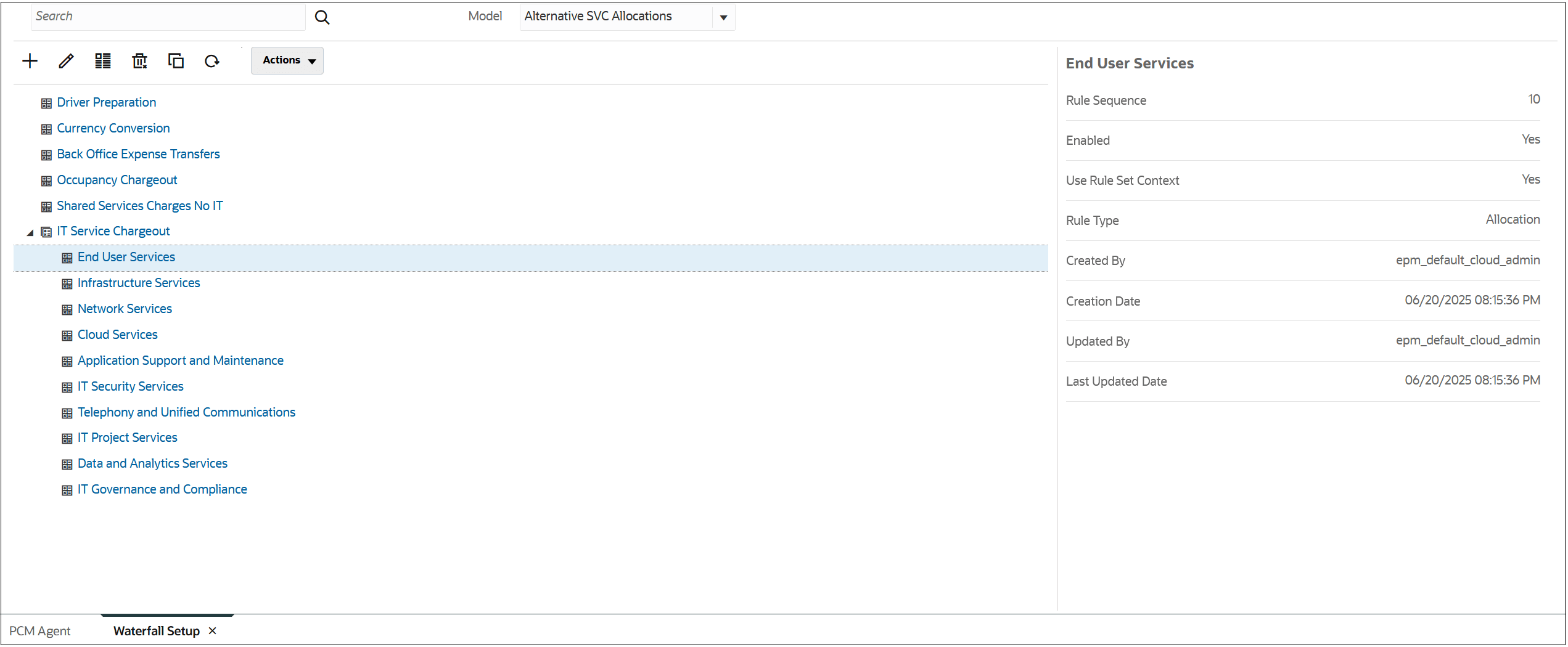This screenshot has height=647, width=1568.
Task: Click the grid icon beside Cloud Services
Action: 68,335
